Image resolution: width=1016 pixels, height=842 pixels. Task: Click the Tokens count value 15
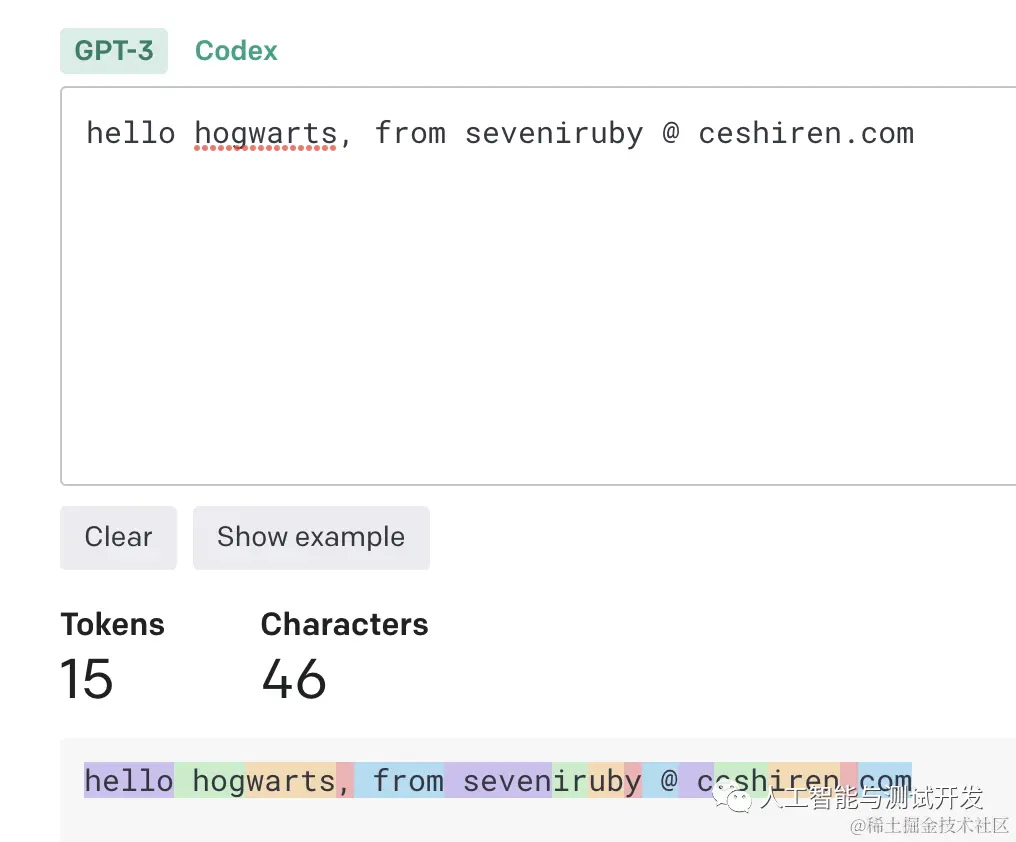pos(86,679)
